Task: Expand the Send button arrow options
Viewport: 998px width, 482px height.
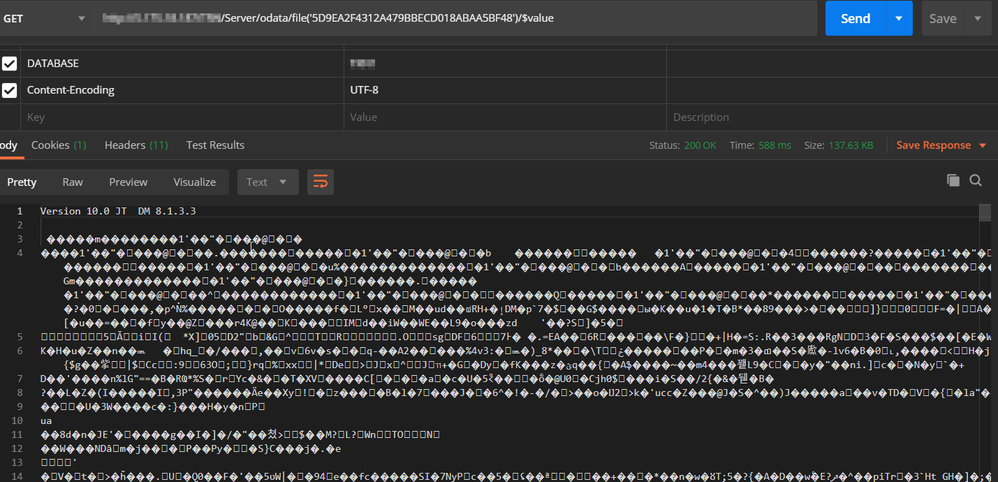Action: click(898, 18)
